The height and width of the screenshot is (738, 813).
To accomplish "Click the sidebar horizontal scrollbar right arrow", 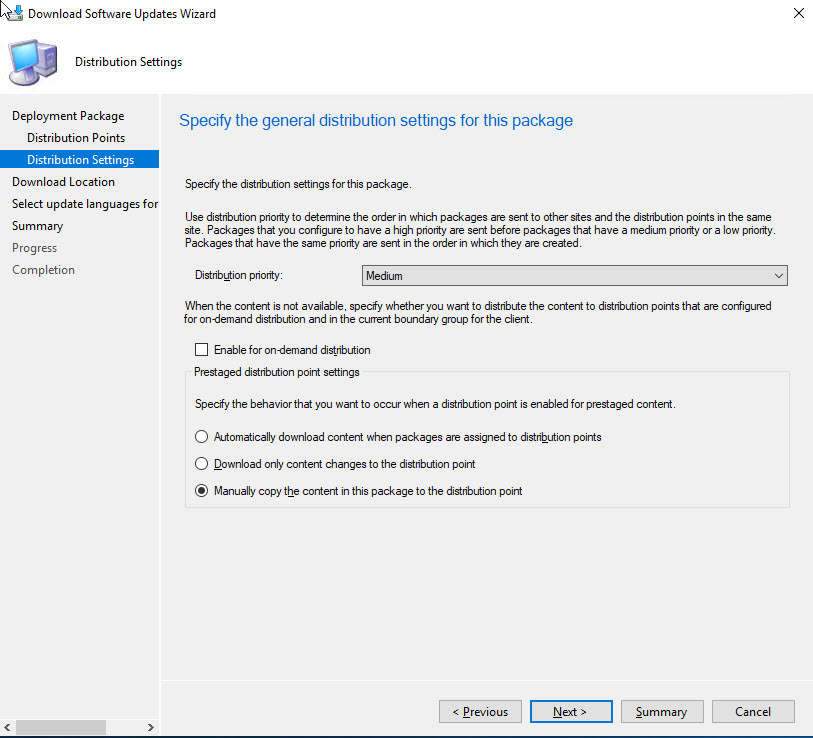I will pyautogui.click(x=151, y=727).
